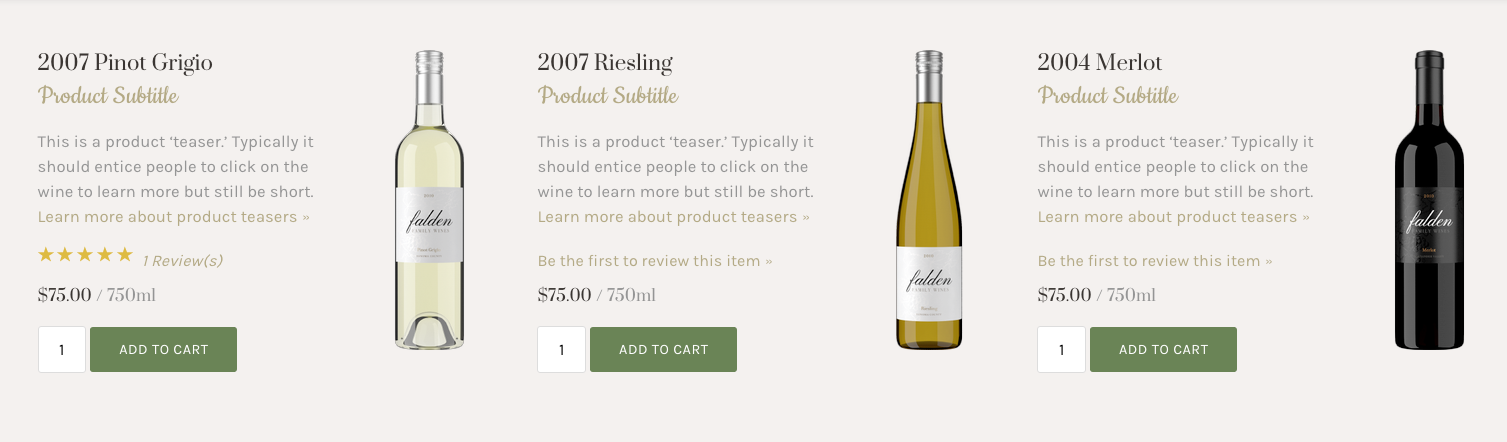
Task: Open the 2007 Pinot Grigio title
Action: [x=125, y=63]
